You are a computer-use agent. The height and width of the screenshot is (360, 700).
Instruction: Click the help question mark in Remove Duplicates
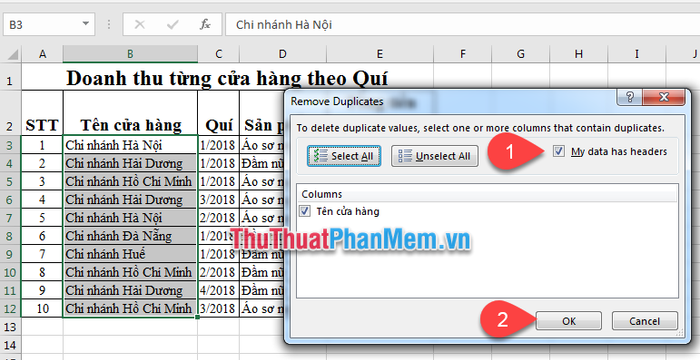click(630, 97)
